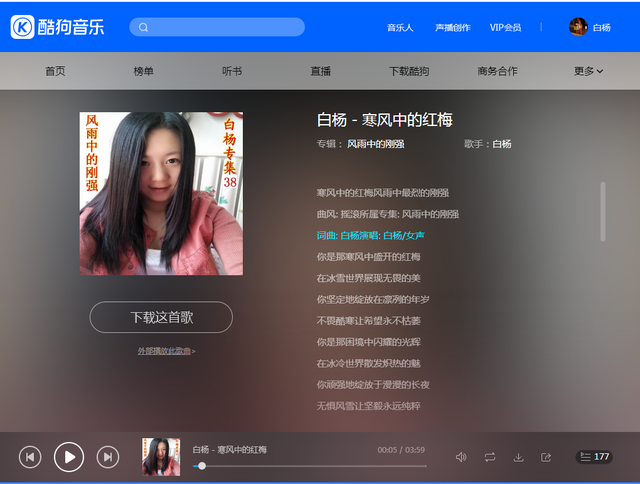Open album link 风雨中的刚强
The height and width of the screenshot is (484, 640).
376,144
